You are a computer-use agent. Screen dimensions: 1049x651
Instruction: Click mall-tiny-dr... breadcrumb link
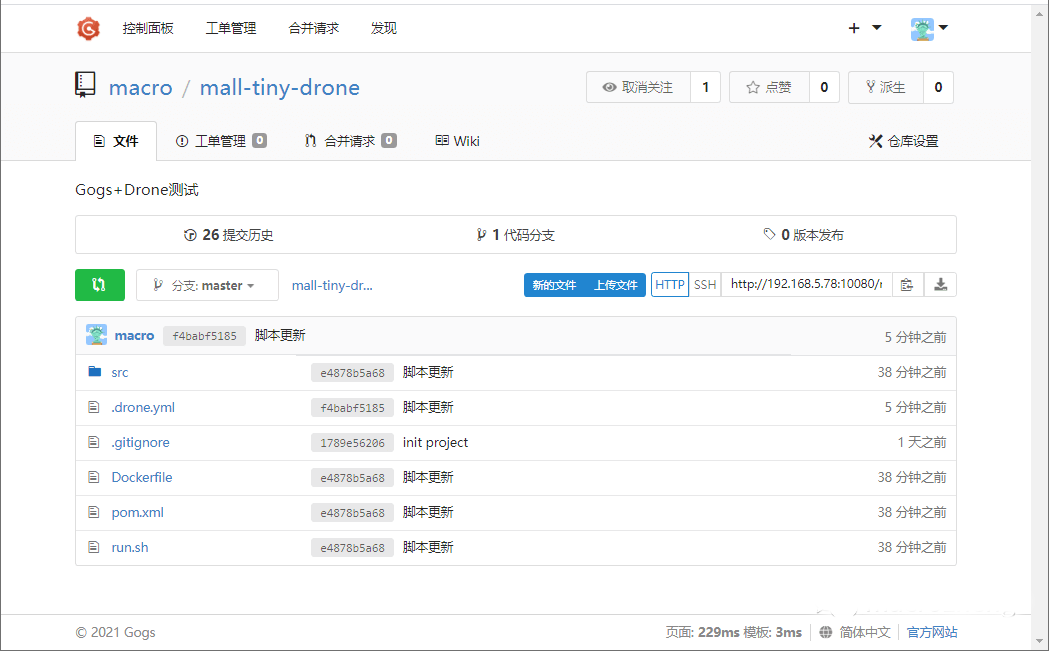click(x=332, y=286)
